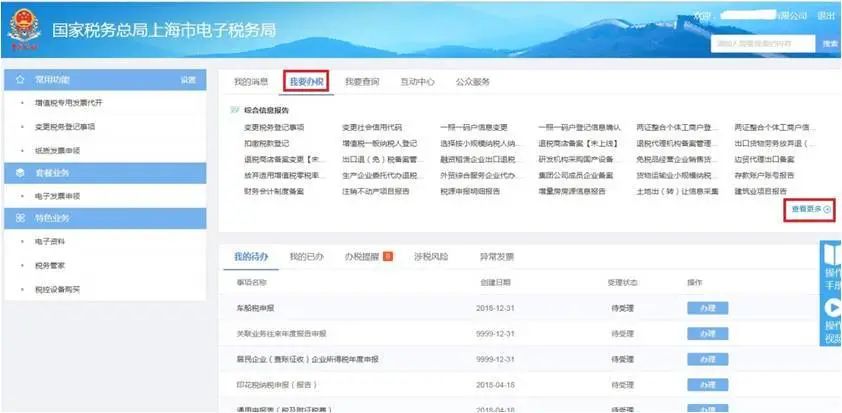Open 建筑业项目报告 link
The height and width of the screenshot is (413, 842).
coord(761,191)
